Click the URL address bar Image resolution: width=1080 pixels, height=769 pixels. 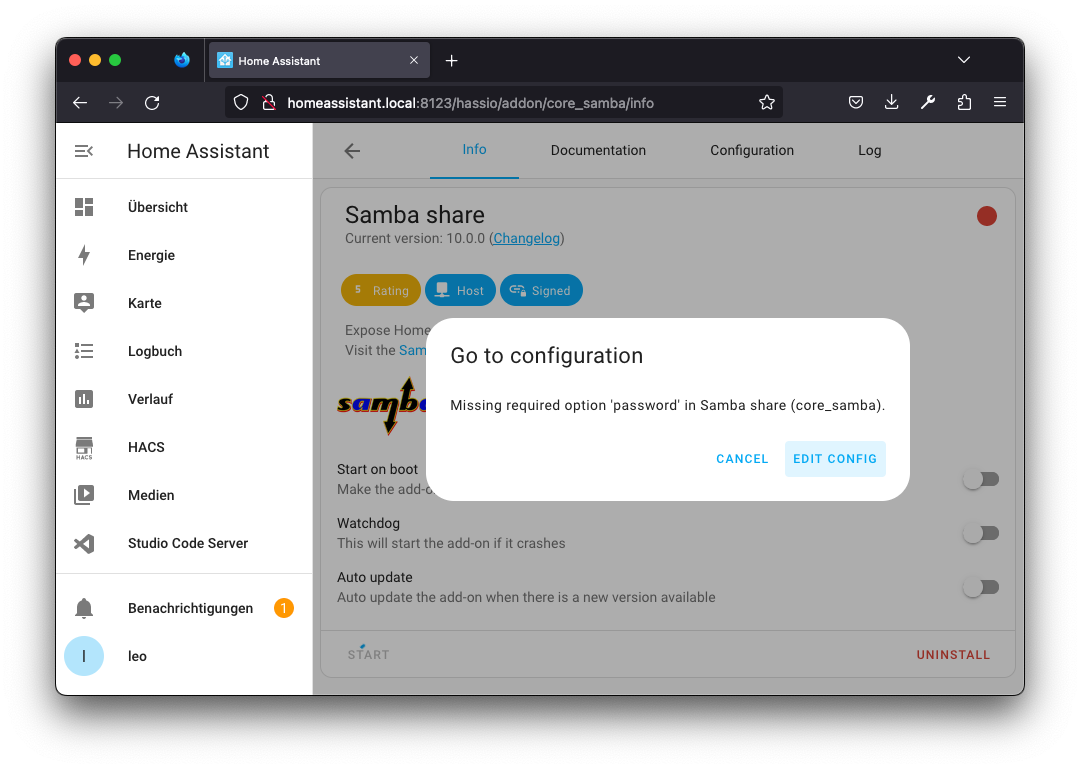[x=503, y=103]
